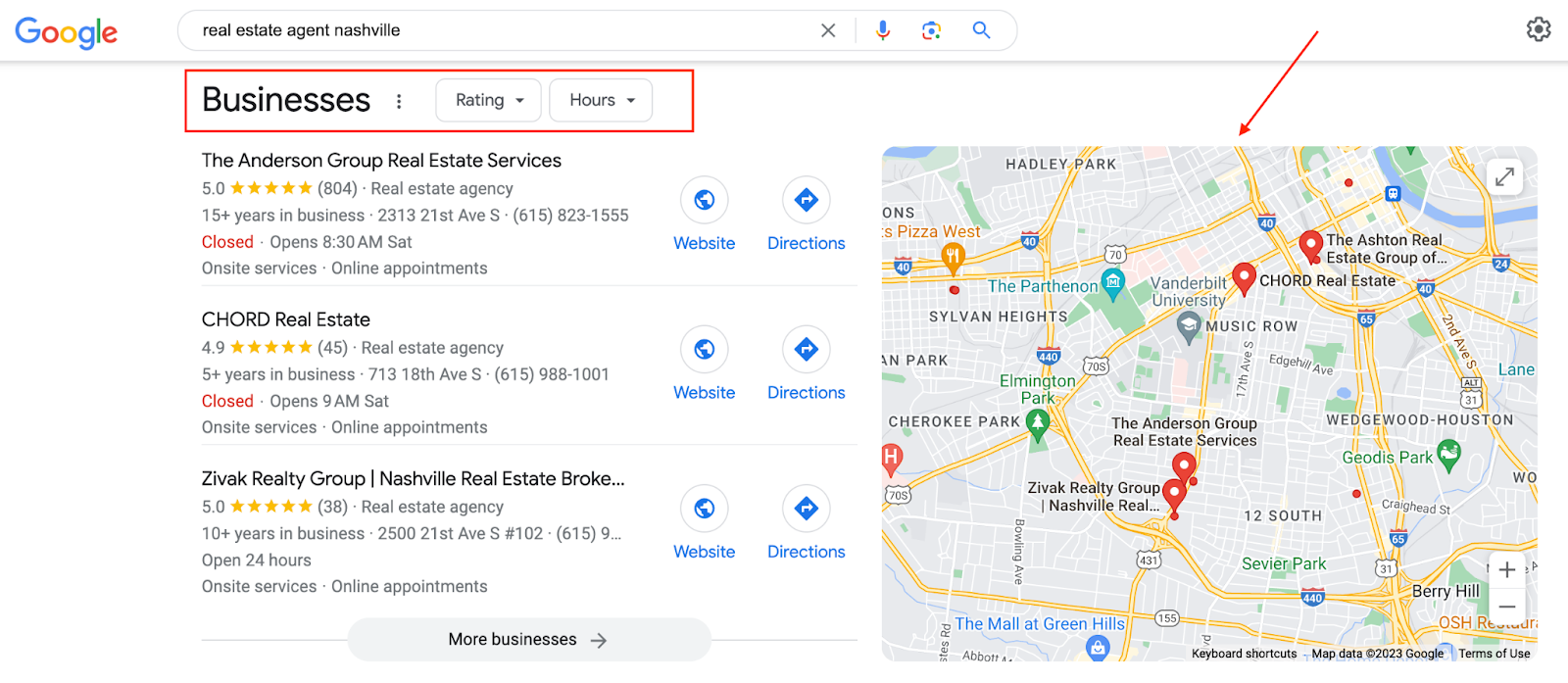Click the Google logo
This screenshot has width=1568, height=683.
tap(67, 32)
